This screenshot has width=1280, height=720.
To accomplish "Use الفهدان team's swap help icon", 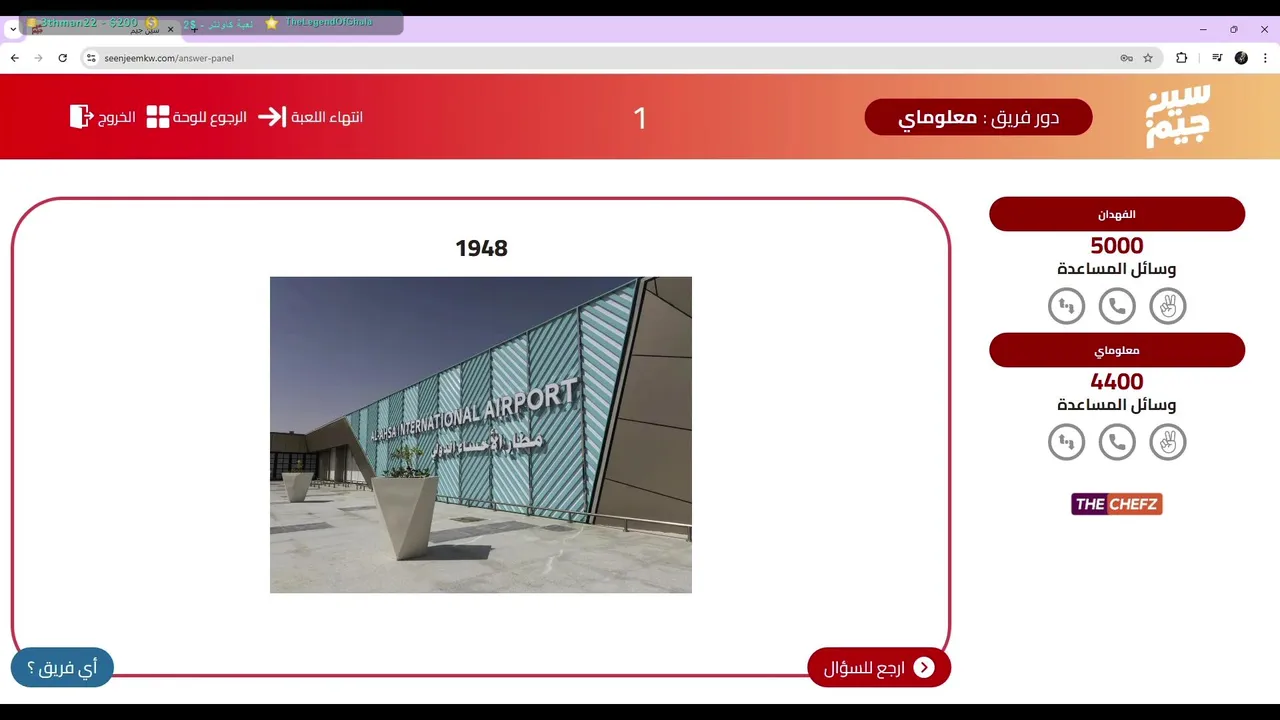I will 1066,306.
